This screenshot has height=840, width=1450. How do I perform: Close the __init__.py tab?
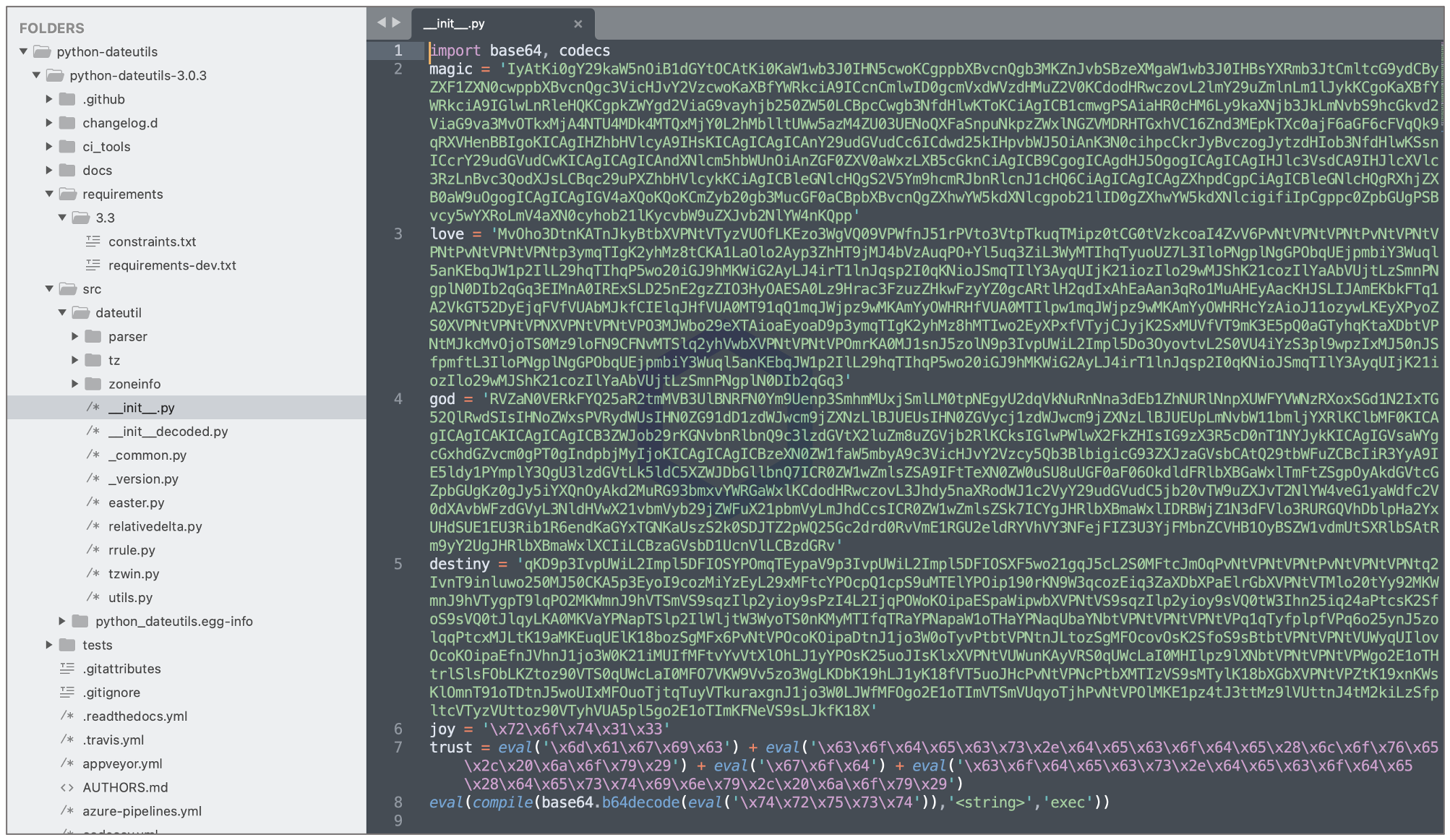tap(578, 24)
